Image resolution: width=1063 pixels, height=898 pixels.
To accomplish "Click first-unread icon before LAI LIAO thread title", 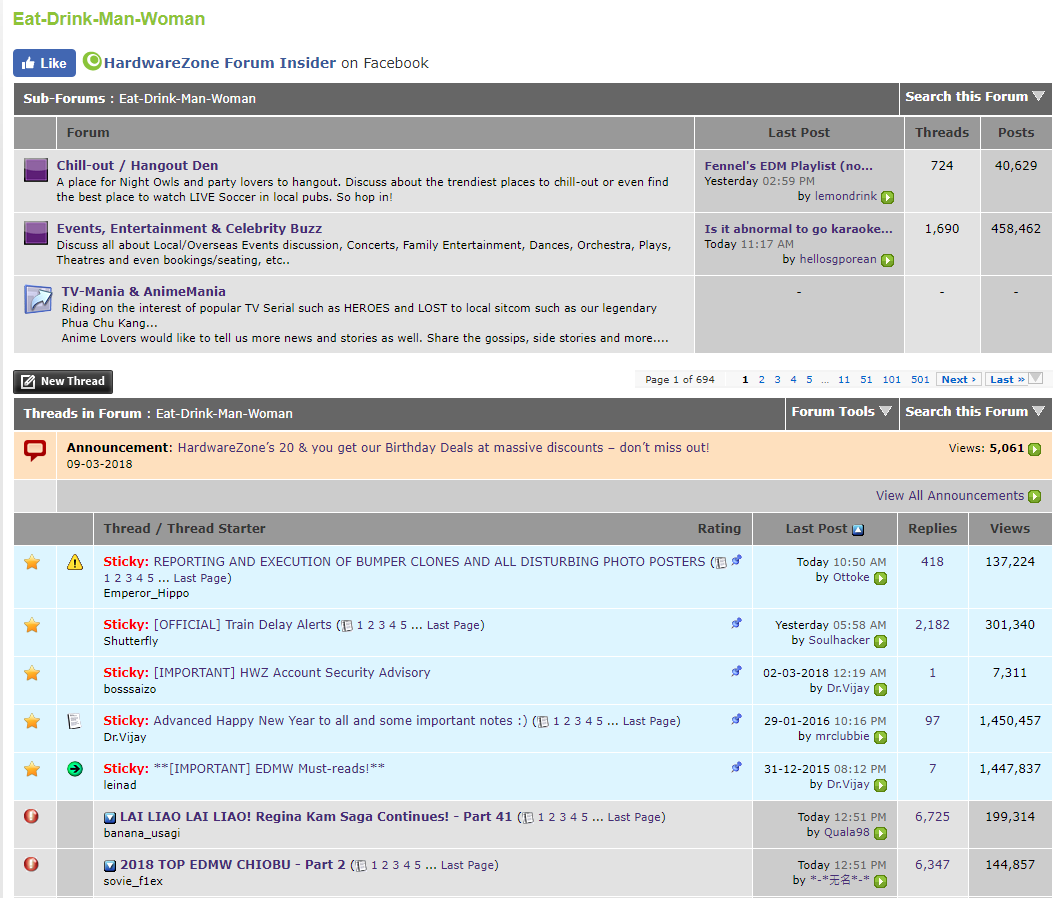I will click(110, 818).
